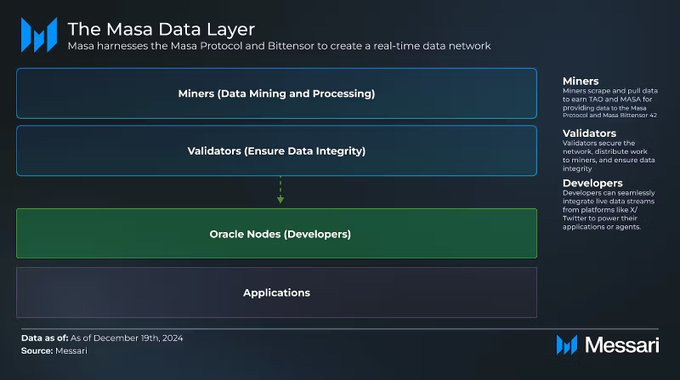Click the Messari logo icon beside the title
Screen dimensions: 680x380
[39, 35]
